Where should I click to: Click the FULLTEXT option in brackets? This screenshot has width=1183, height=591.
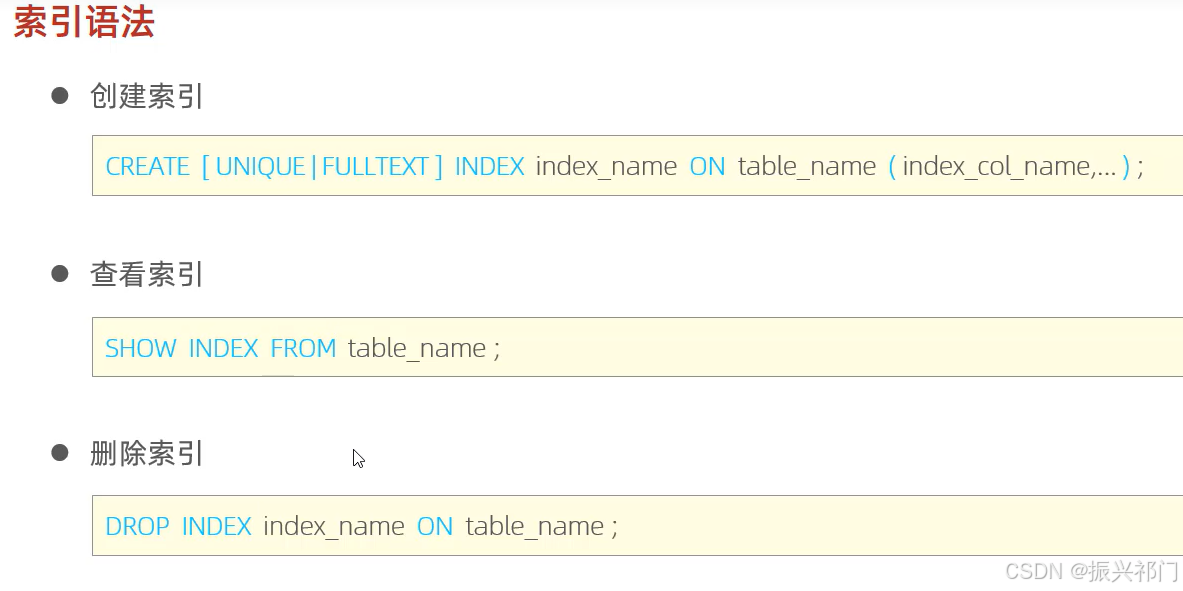pyautogui.click(x=376, y=166)
